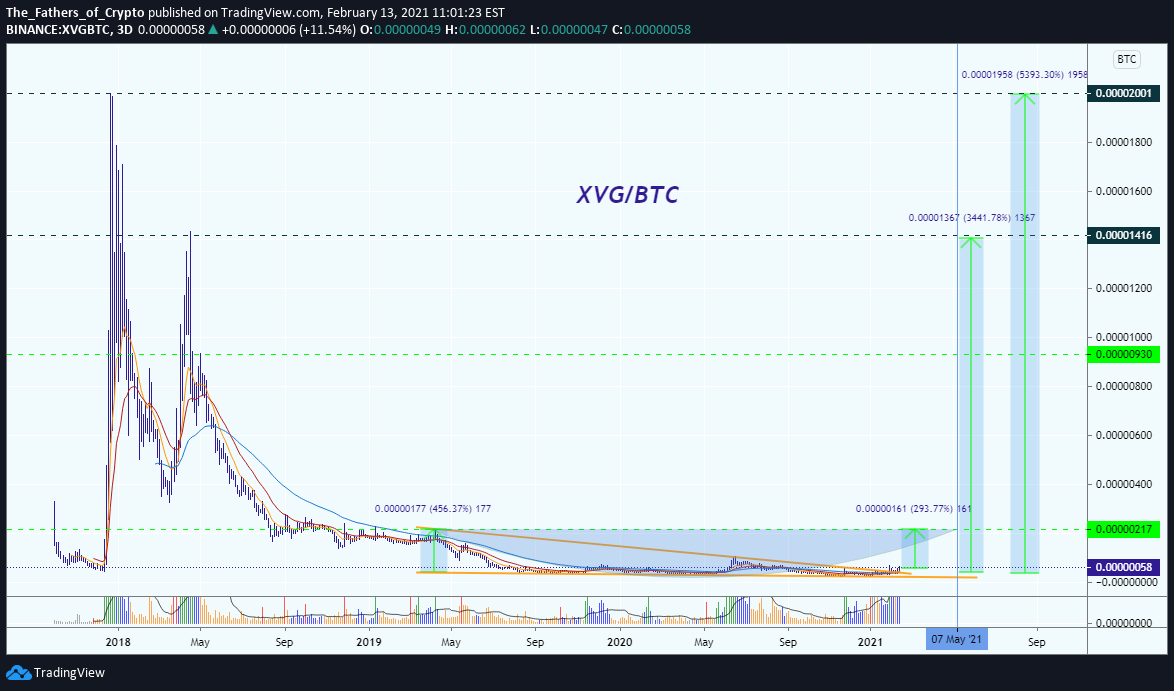Click the TradingView cloud logo icon
This screenshot has width=1174, height=691.
(18, 672)
